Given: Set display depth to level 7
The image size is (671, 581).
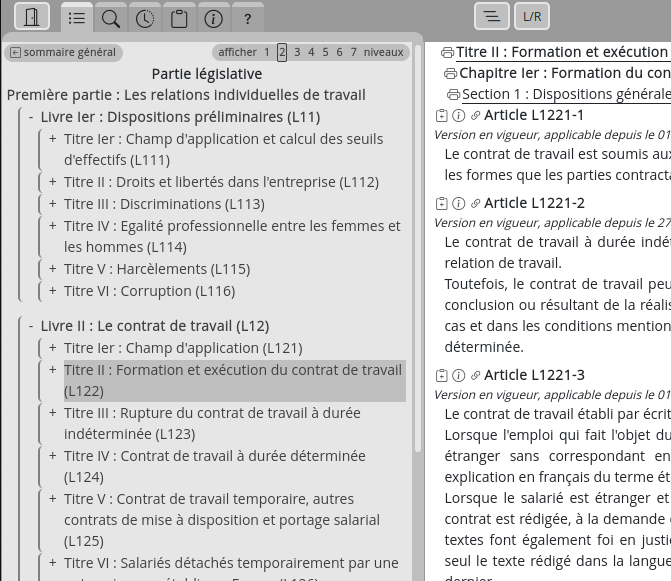Looking at the screenshot, I should pos(353,52).
